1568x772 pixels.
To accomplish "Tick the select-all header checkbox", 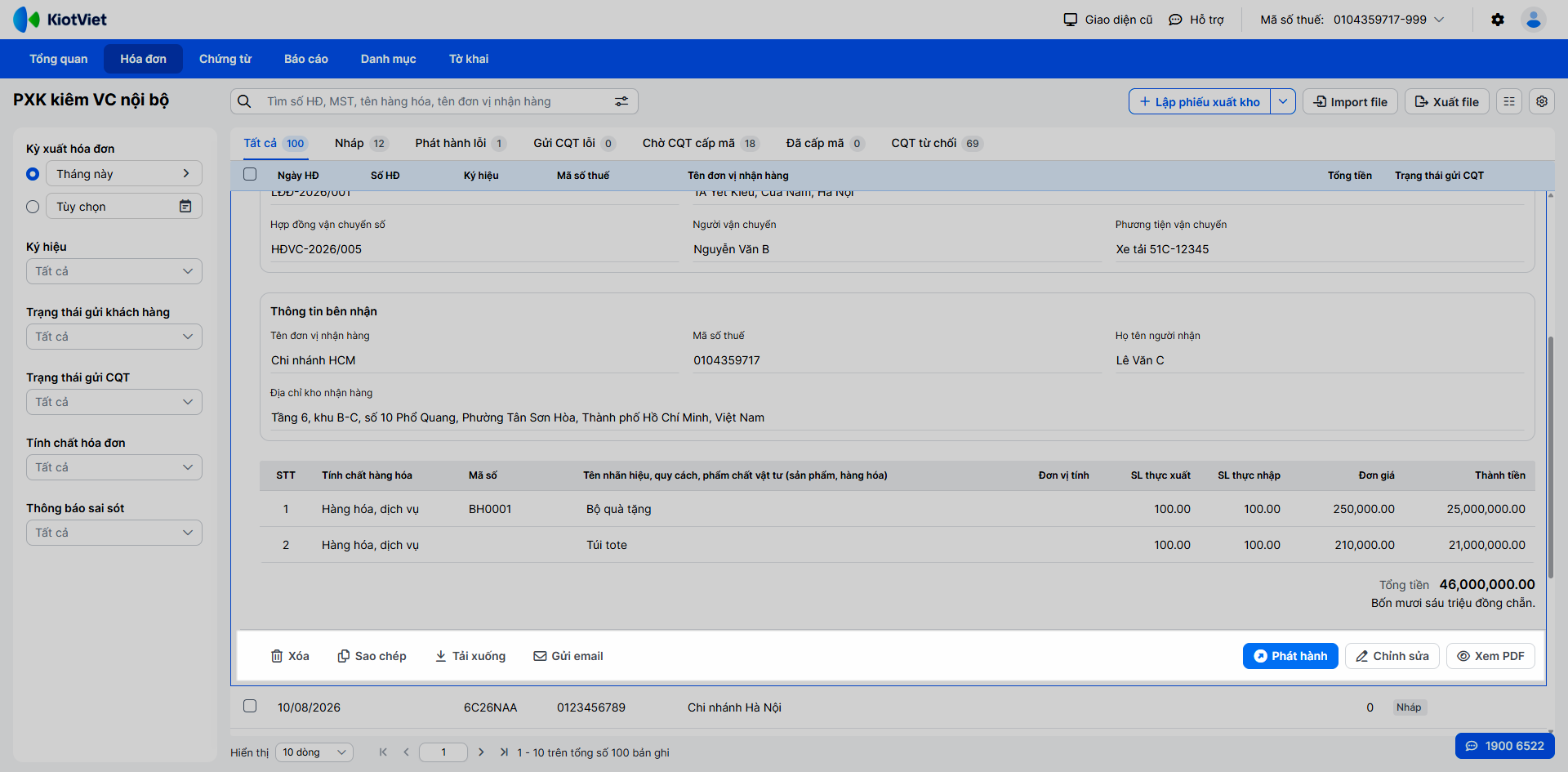I will tap(250, 174).
